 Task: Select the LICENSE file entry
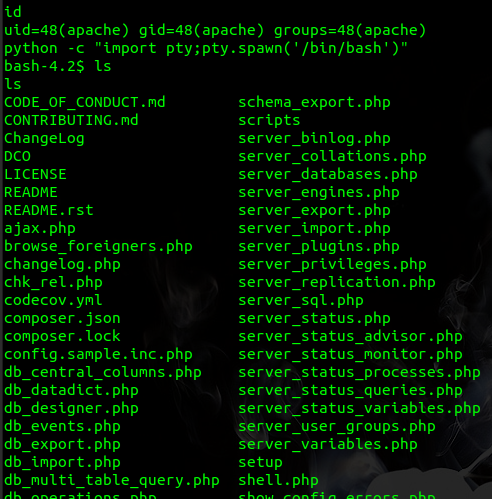(x=35, y=175)
